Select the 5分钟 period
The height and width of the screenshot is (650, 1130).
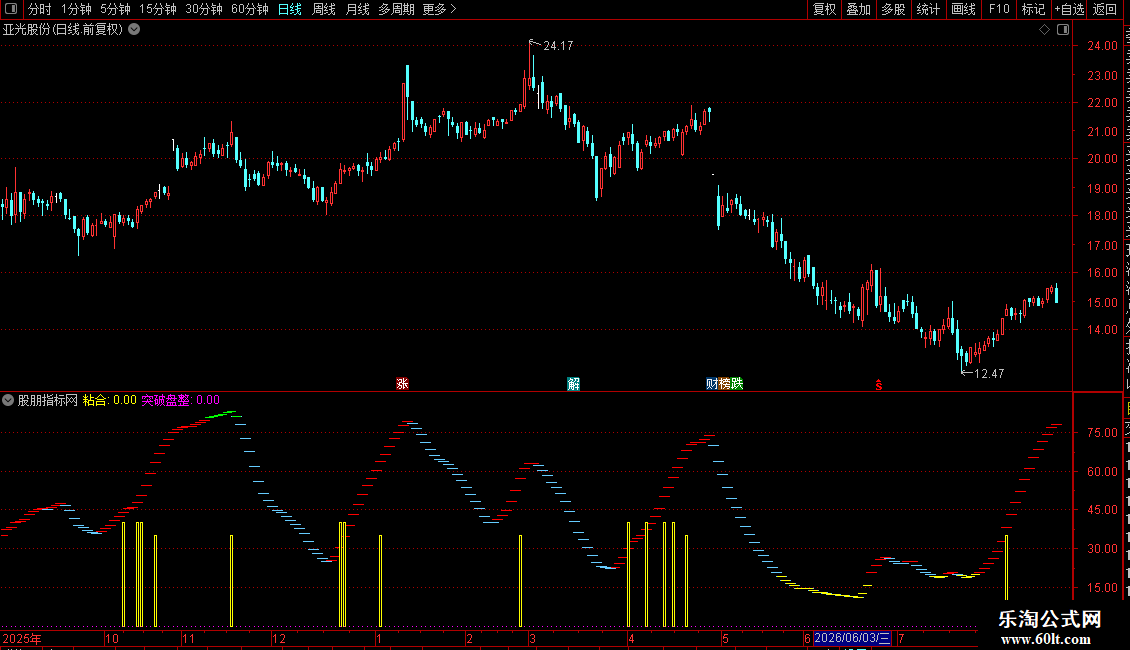pyautogui.click(x=115, y=9)
